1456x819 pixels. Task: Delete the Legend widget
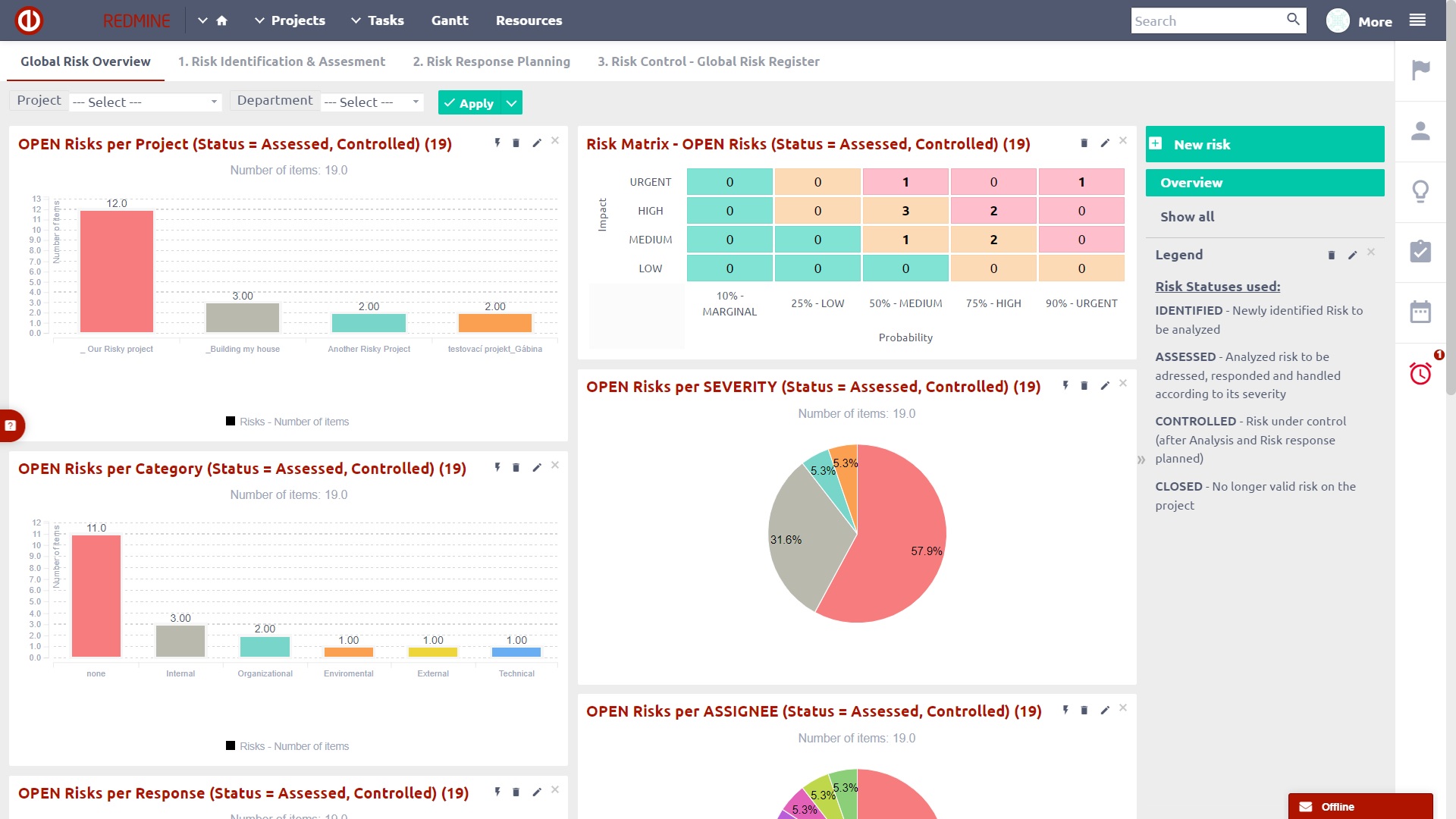tap(1332, 255)
